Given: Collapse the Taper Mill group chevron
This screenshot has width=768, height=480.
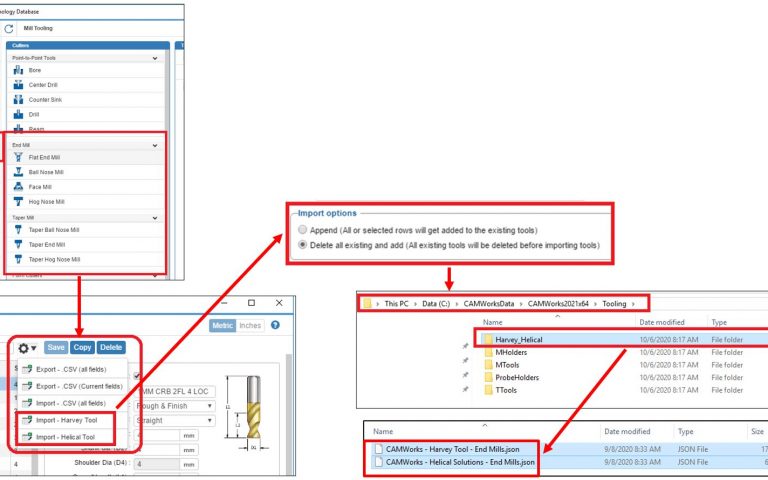Looking at the screenshot, I should (x=154, y=217).
